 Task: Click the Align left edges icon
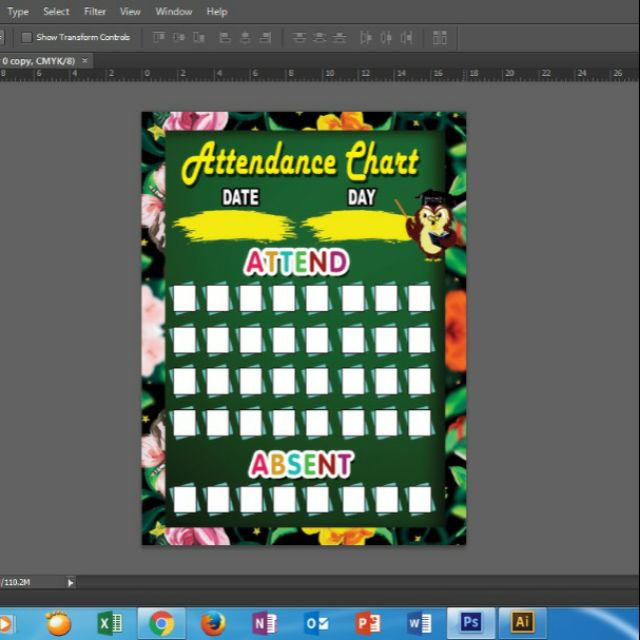[224, 38]
